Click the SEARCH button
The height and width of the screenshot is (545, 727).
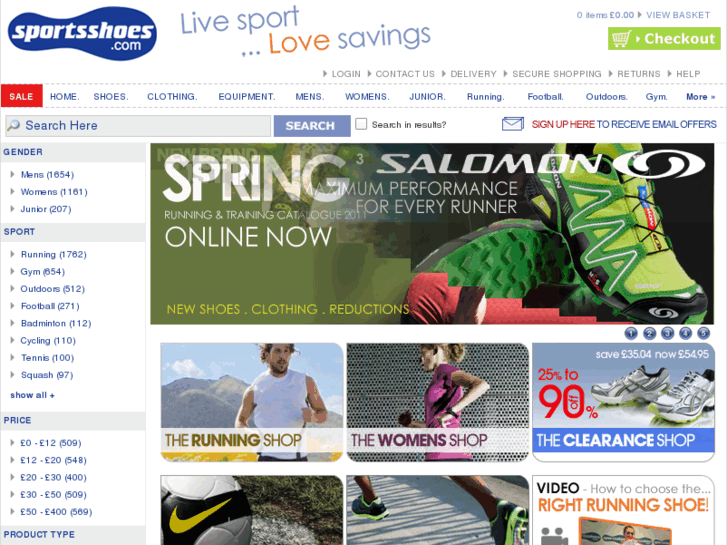pyautogui.click(x=312, y=126)
